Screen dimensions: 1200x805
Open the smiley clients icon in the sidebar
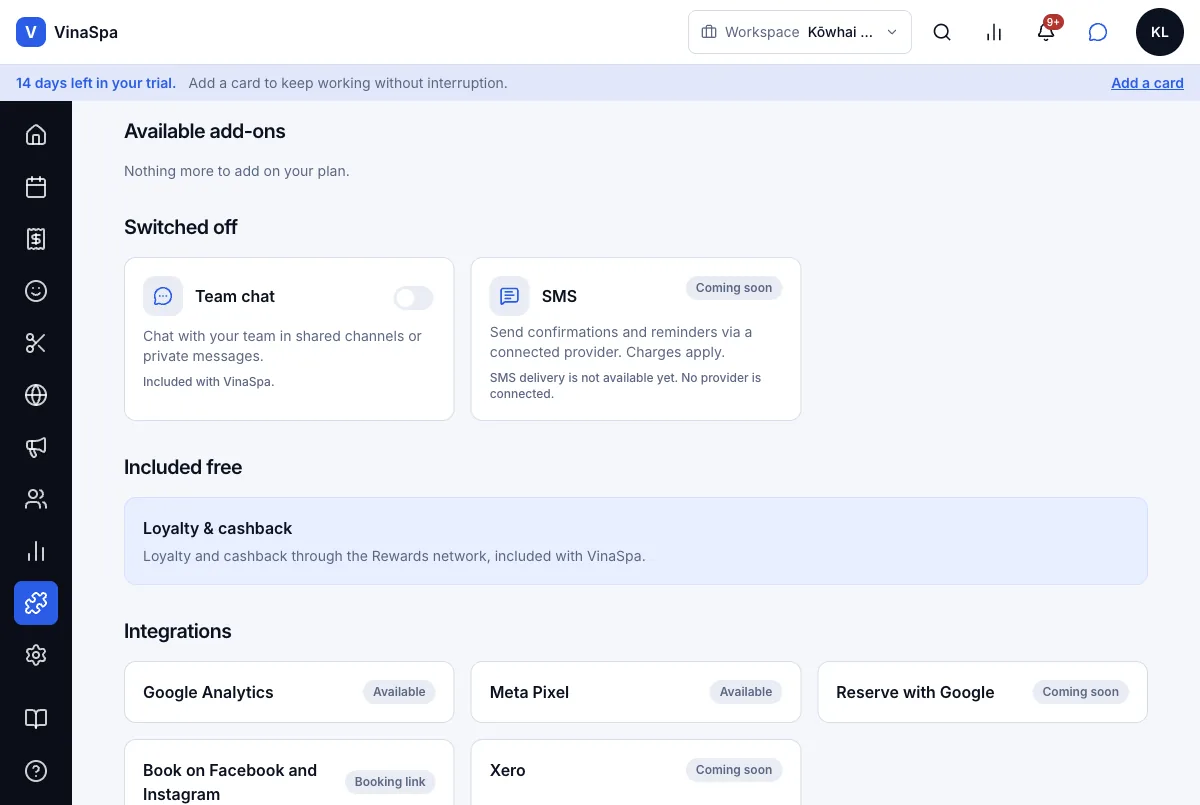coord(36,291)
